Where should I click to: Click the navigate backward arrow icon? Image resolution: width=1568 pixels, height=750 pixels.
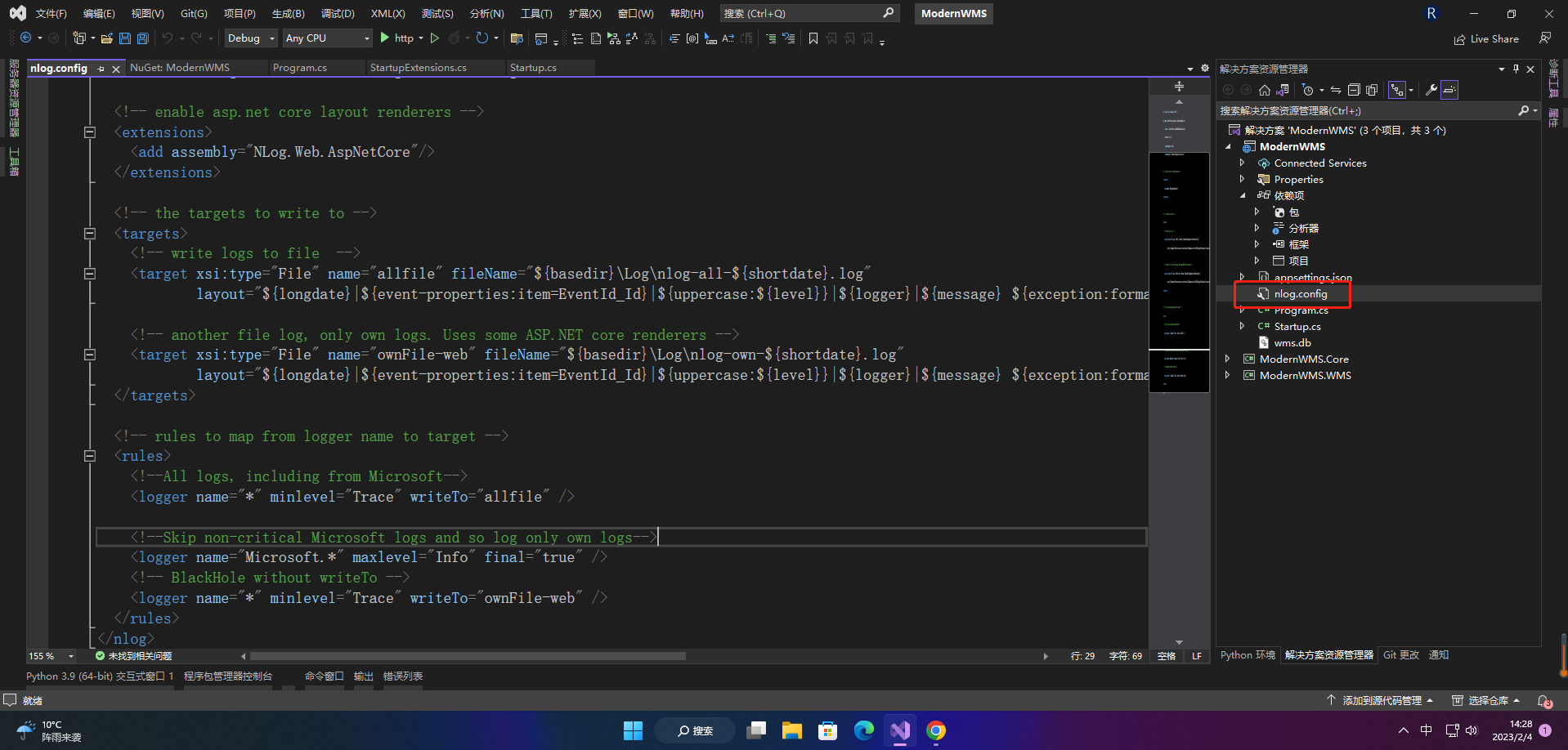coord(26,38)
